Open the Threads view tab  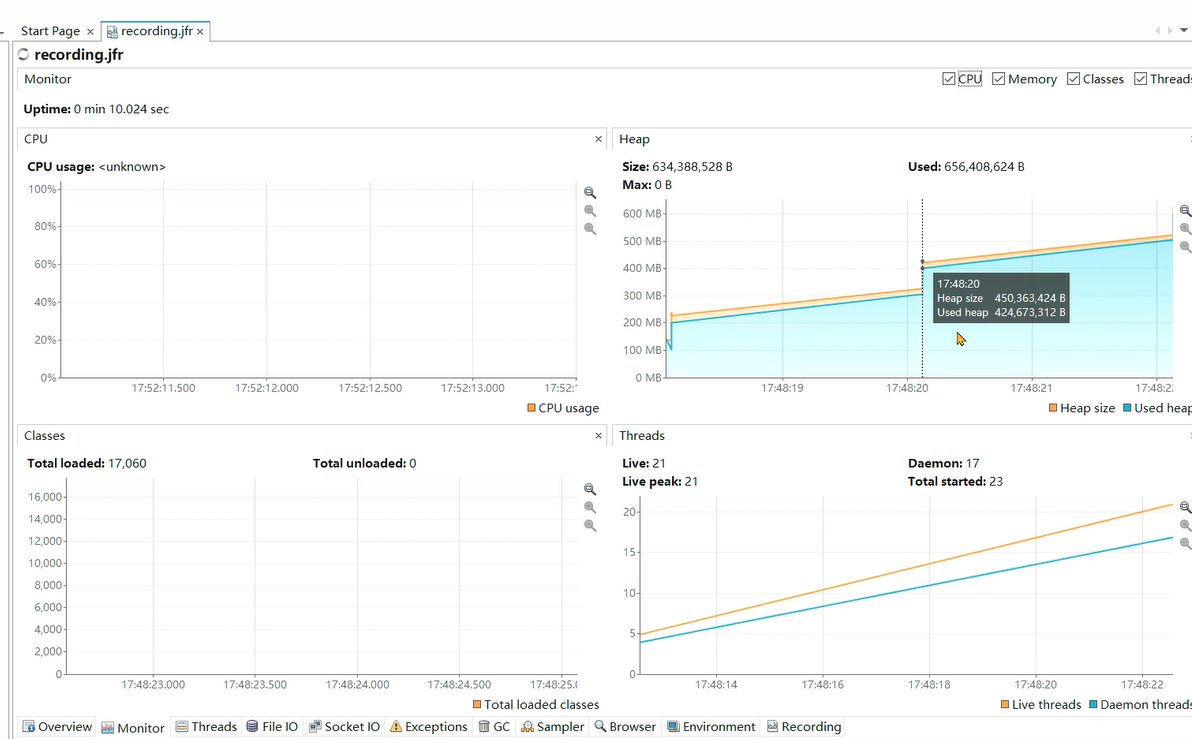[206, 727]
